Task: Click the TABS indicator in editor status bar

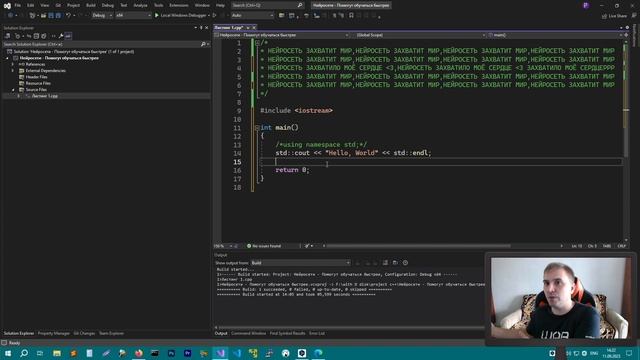Action: (607, 246)
